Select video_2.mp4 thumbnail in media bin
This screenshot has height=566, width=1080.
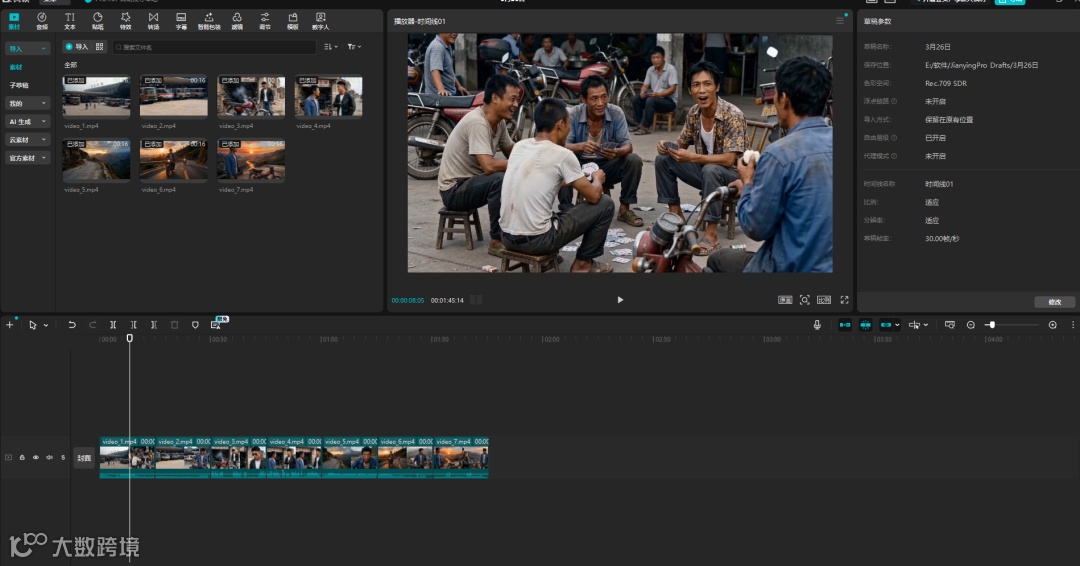point(174,96)
